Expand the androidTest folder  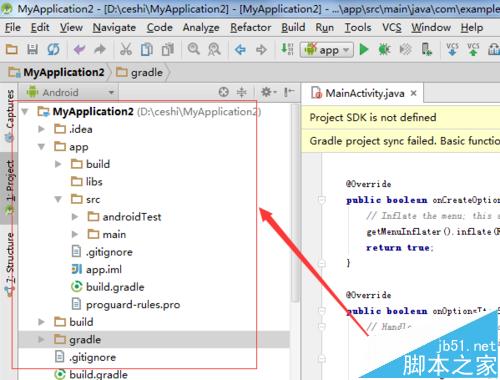pyautogui.click(x=75, y=217)
